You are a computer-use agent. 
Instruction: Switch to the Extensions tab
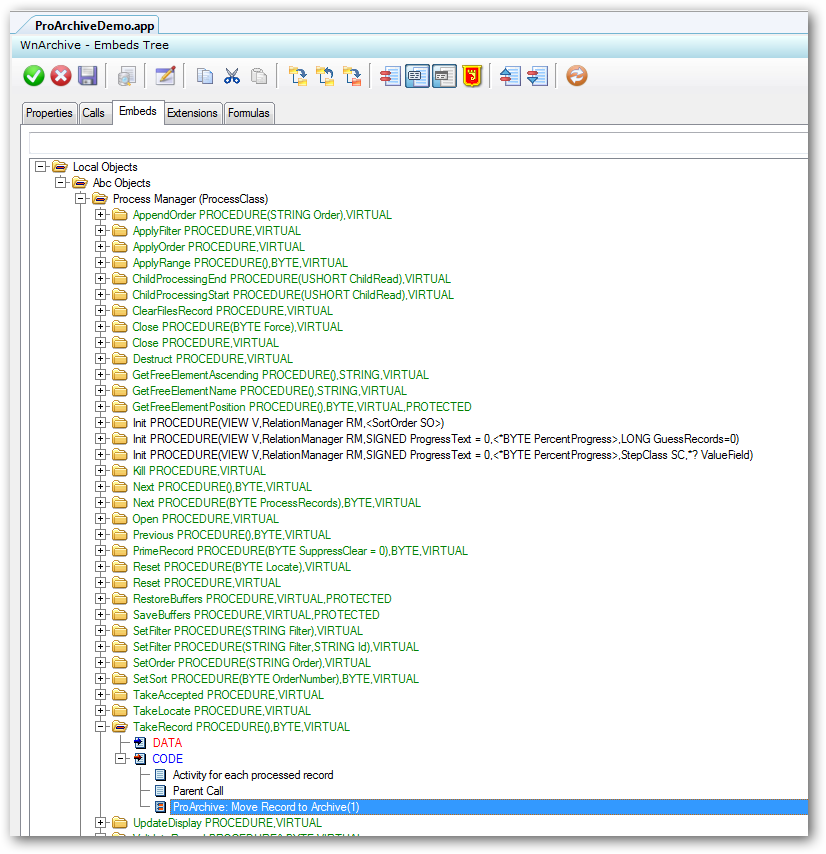192,113
